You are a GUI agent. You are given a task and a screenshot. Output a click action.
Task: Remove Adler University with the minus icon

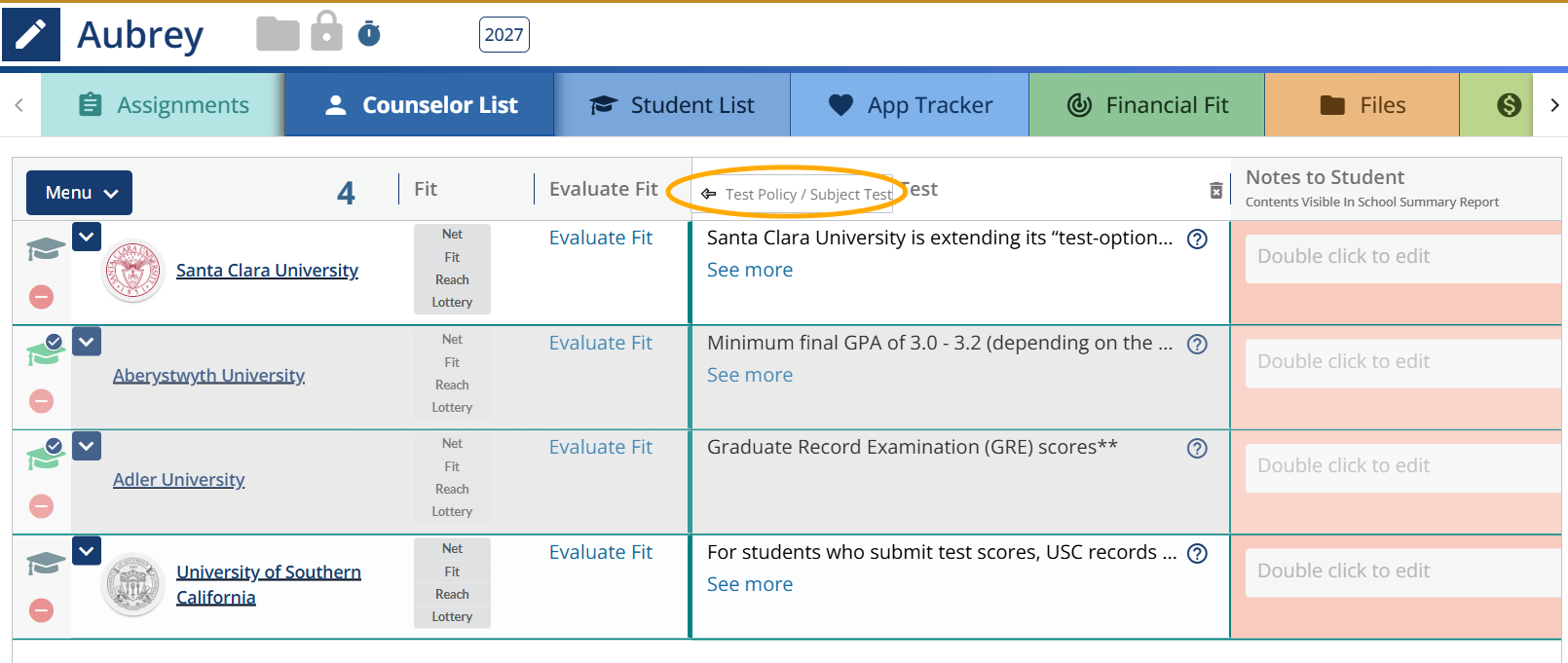tap(41, 506)
